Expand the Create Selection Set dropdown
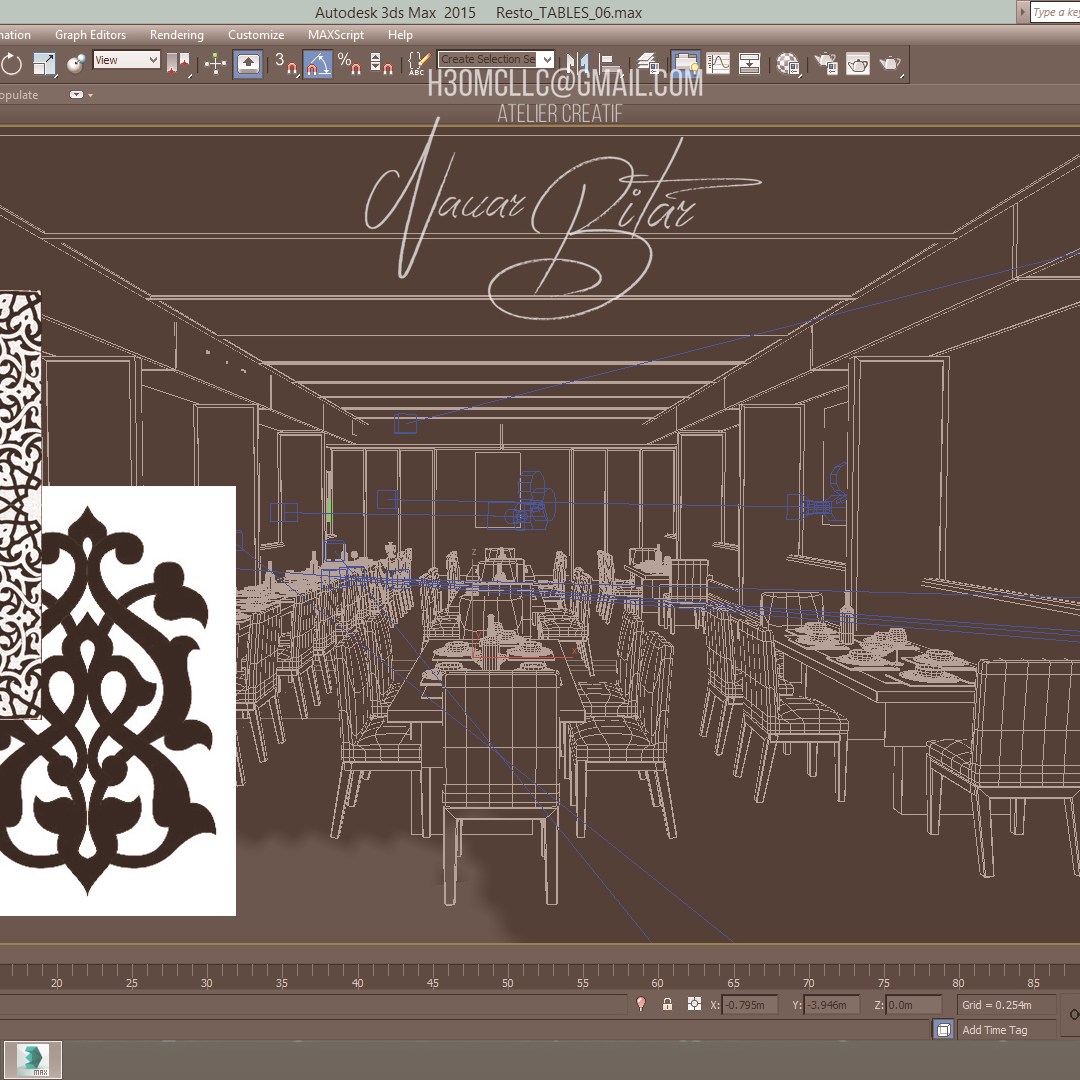 pos(546,60)
